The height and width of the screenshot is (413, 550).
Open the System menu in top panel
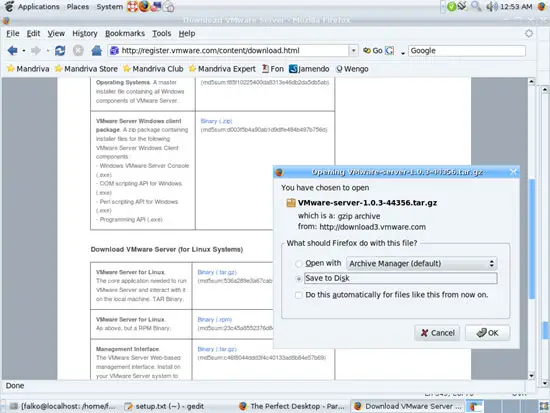pos(109,7)
